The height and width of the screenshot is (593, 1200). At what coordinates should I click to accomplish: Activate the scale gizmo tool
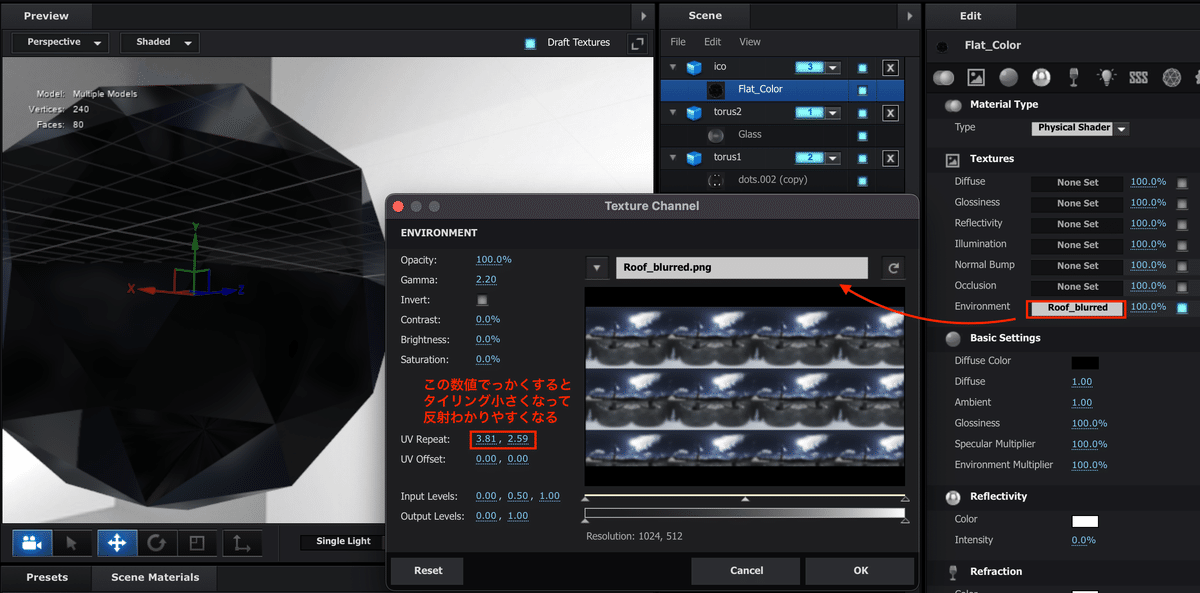tap(197, 542)
